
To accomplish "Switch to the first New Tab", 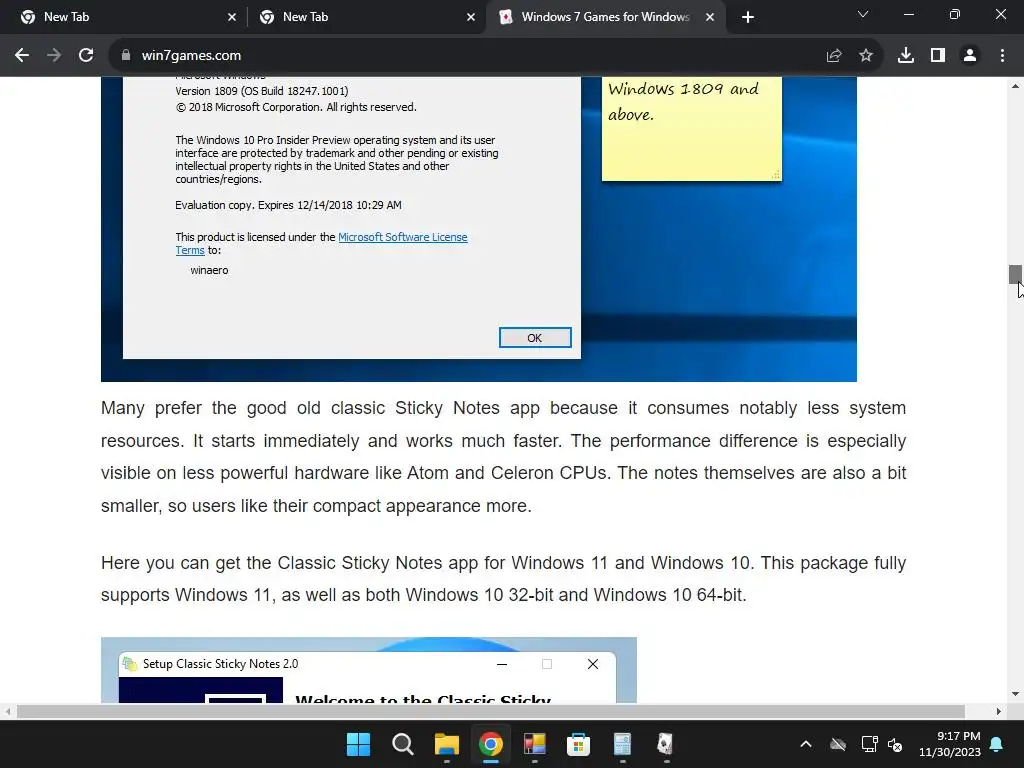I will coord(123,17).
